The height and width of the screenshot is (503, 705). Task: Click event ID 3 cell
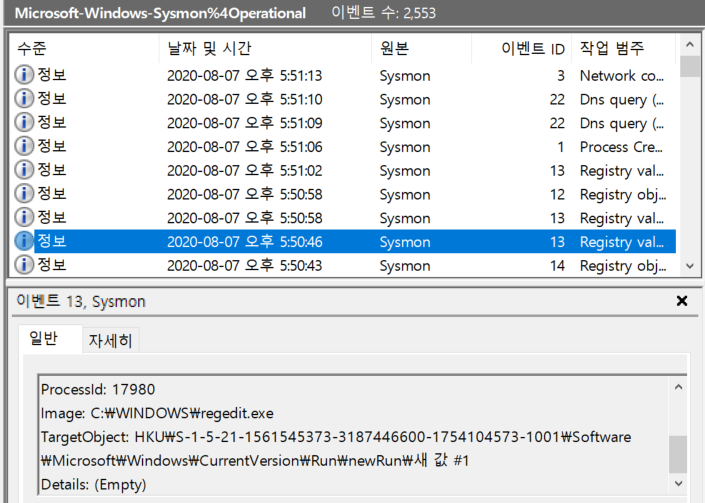click(561, 76)
